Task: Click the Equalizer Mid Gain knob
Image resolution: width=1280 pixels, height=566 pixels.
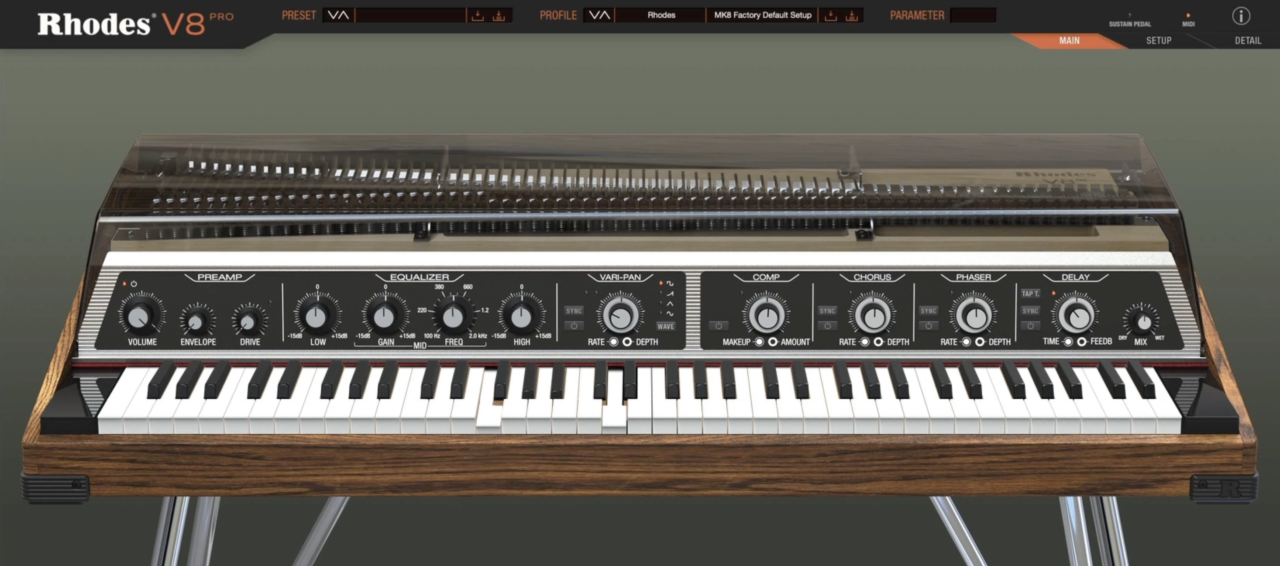Action: [x=384, y=316]
